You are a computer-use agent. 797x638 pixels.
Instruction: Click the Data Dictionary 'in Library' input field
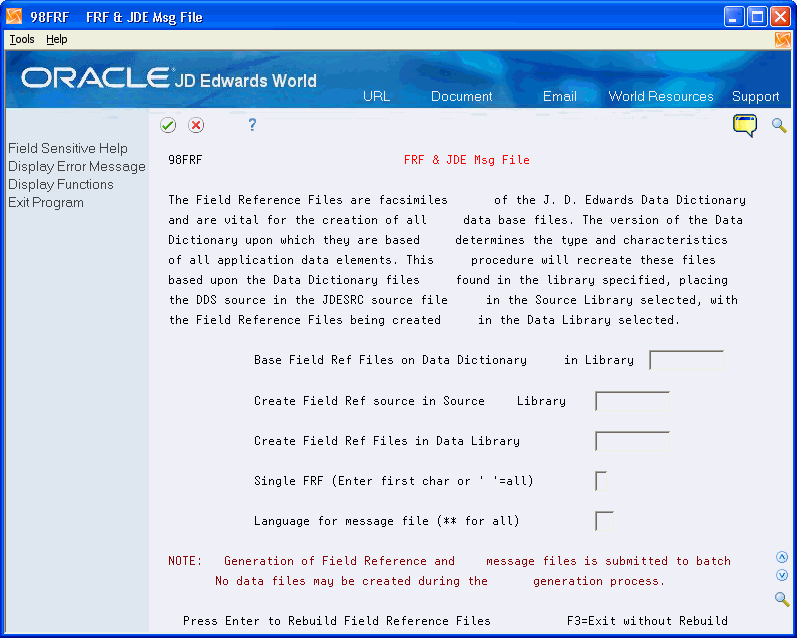686,360
